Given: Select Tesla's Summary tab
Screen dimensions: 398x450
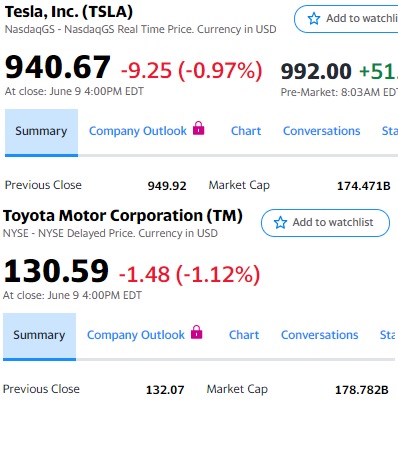Looking at the screenshot, I should 41,132.
